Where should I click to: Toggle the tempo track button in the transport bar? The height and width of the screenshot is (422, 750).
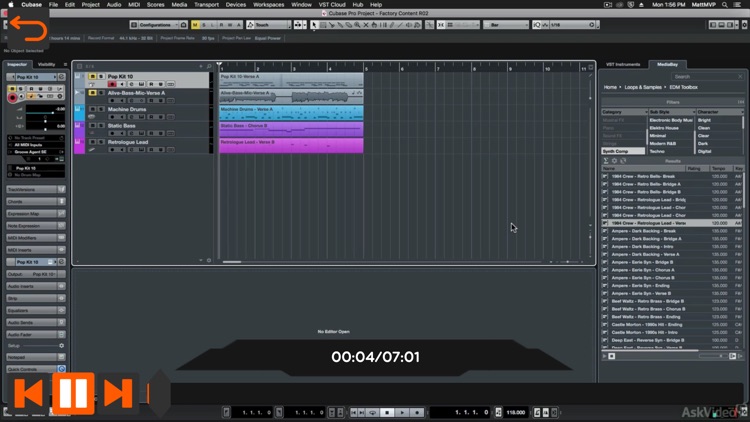click(498, 412)
